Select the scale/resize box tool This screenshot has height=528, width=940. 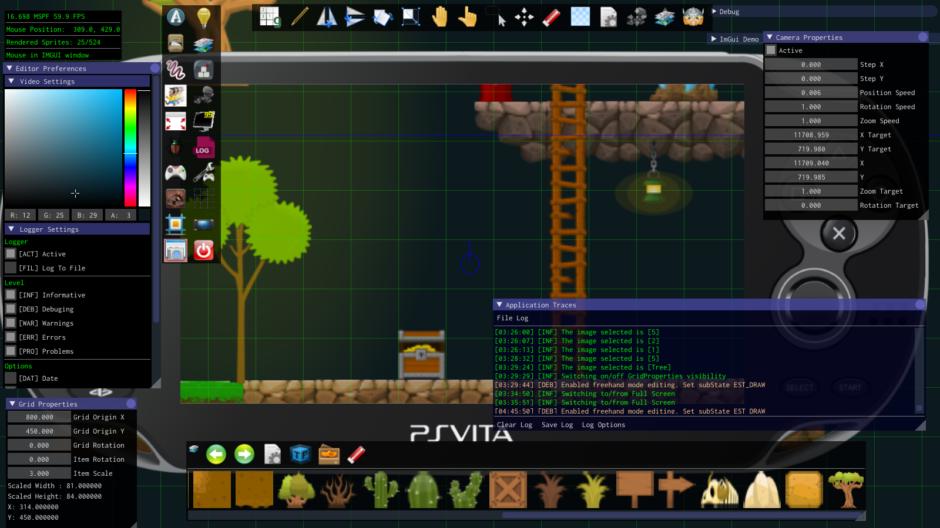tap(411, 17)
